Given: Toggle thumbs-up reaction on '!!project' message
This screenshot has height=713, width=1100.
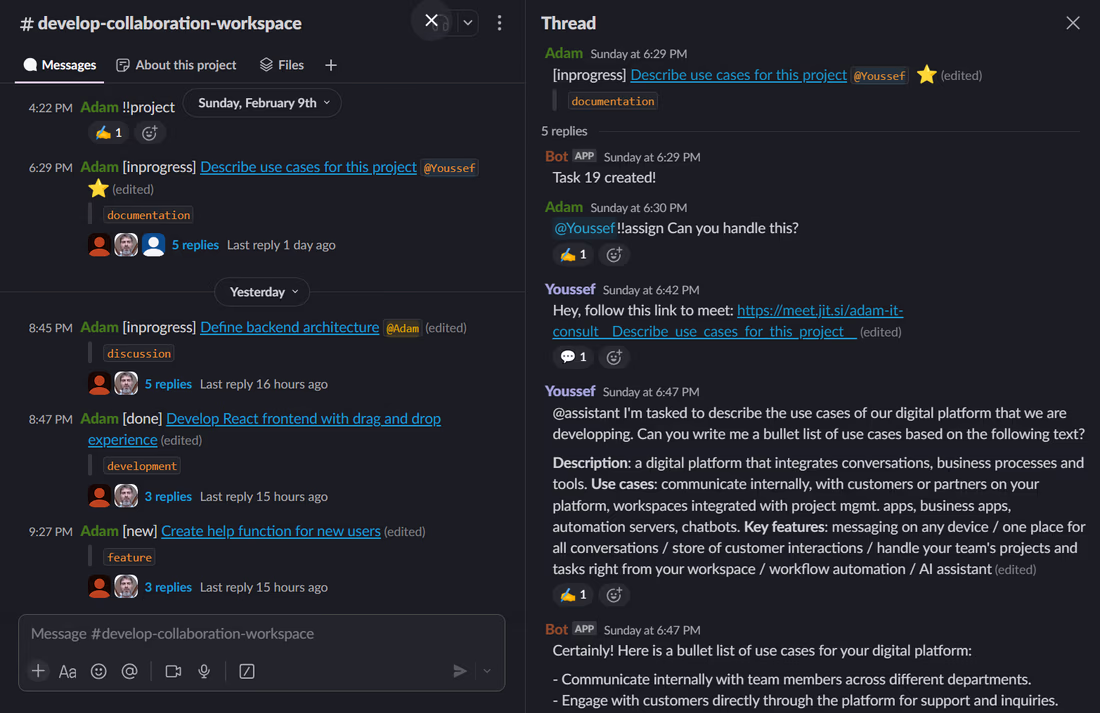Looking at the screenshot, I should click(108, 133).
